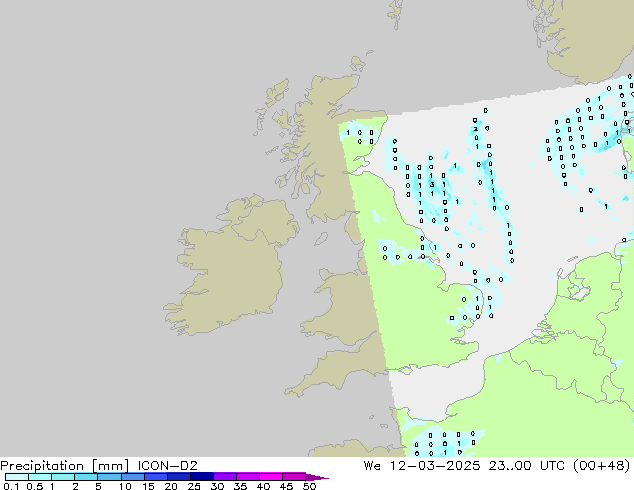Viewport: 634px width, 490px height.
Task: Click the 40–45 mm bright magenta swatch
Action: point(271,477)
